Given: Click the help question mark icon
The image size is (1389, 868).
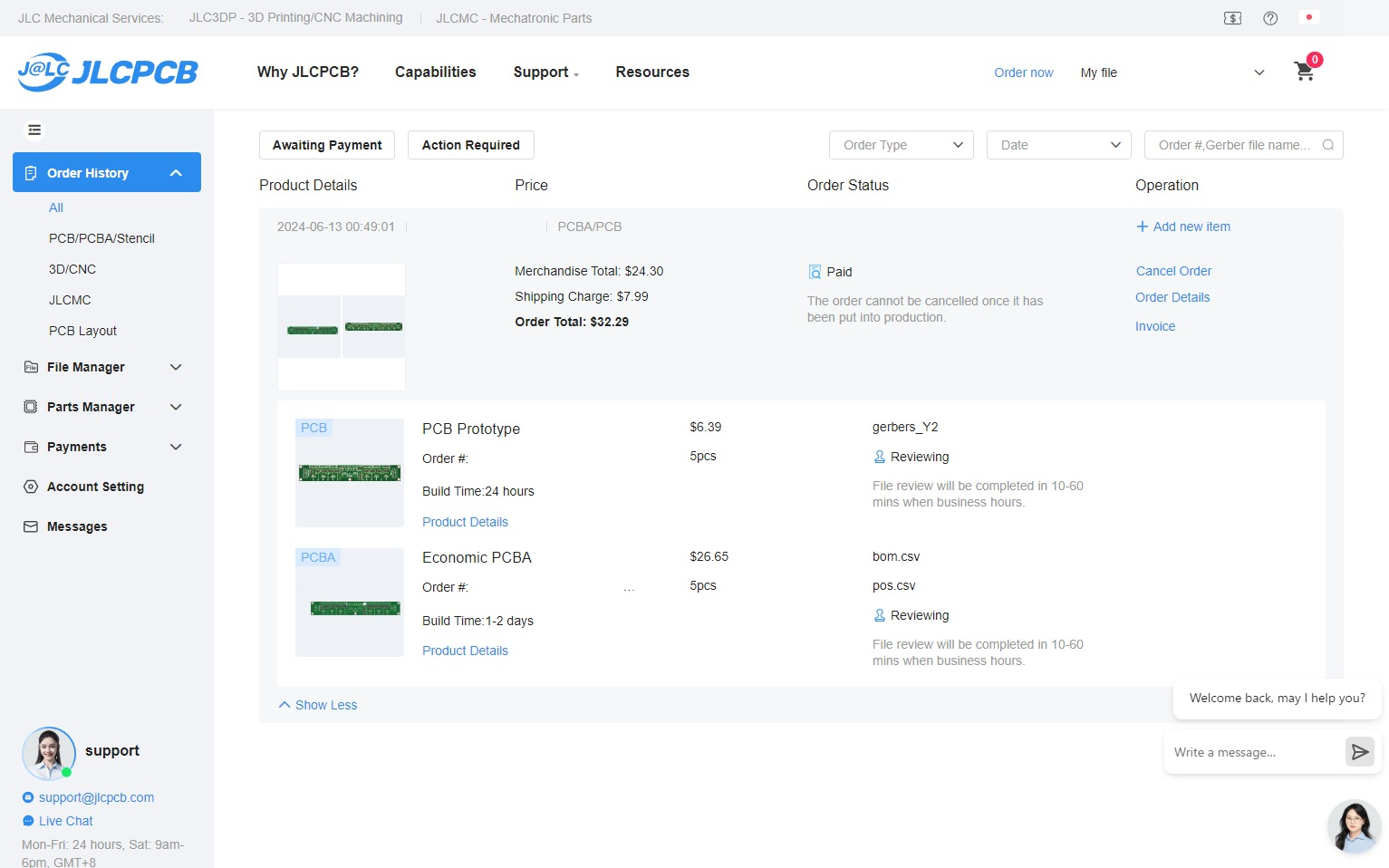Looking at the screenshot, I should click(1270, 18).
